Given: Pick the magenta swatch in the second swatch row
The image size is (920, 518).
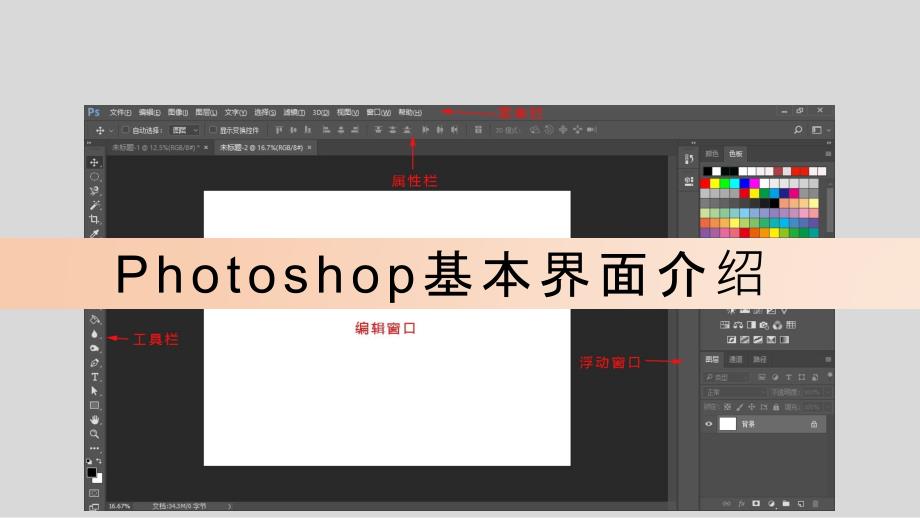Looking at the screenshot, I should tap(755, 184).
